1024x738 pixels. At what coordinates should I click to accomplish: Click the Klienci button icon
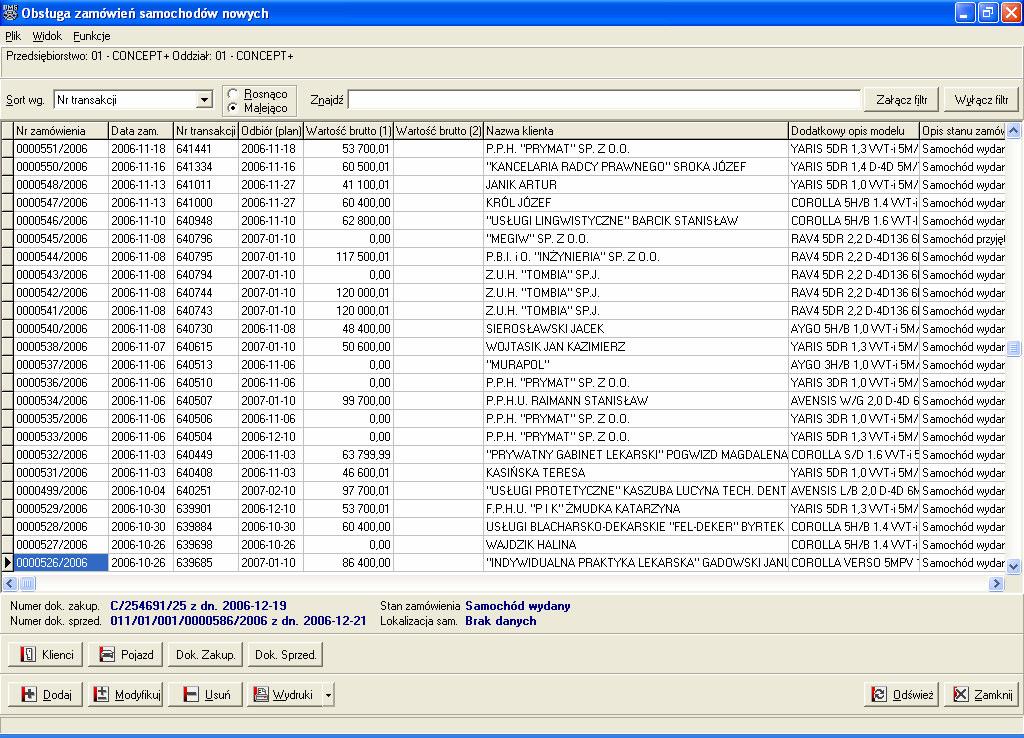tap(27, 654)
